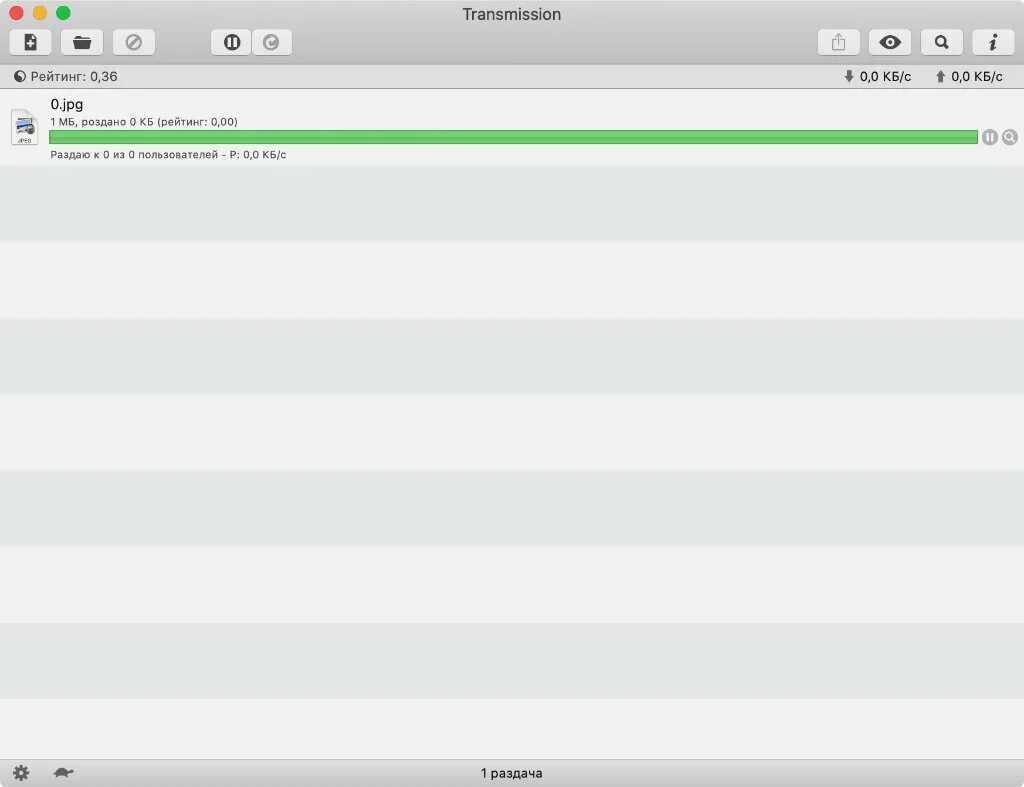
Task: Open a torrent file with folder icon
Action: click(82, 42)
